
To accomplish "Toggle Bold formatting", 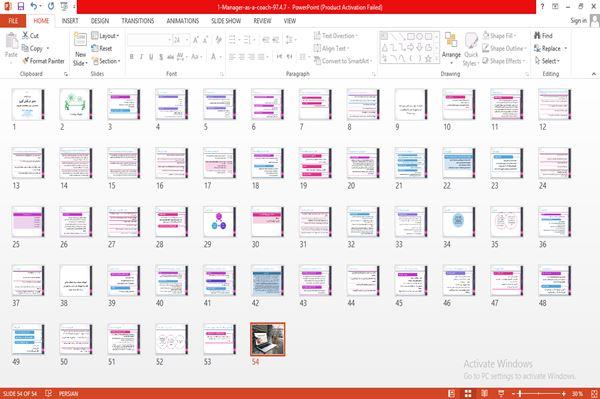I will click(x=132, y=57).
